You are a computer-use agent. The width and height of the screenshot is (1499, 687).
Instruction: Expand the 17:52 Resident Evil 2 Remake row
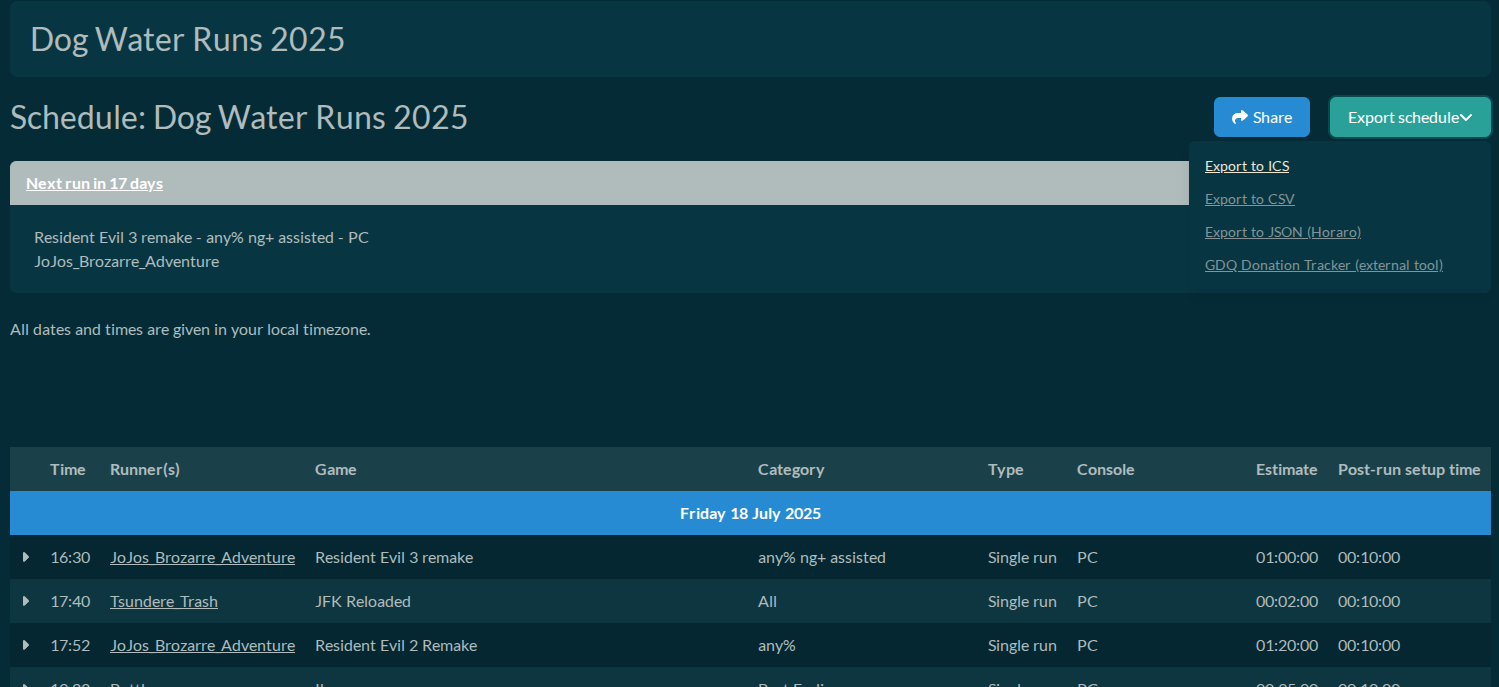coord(26,645)
